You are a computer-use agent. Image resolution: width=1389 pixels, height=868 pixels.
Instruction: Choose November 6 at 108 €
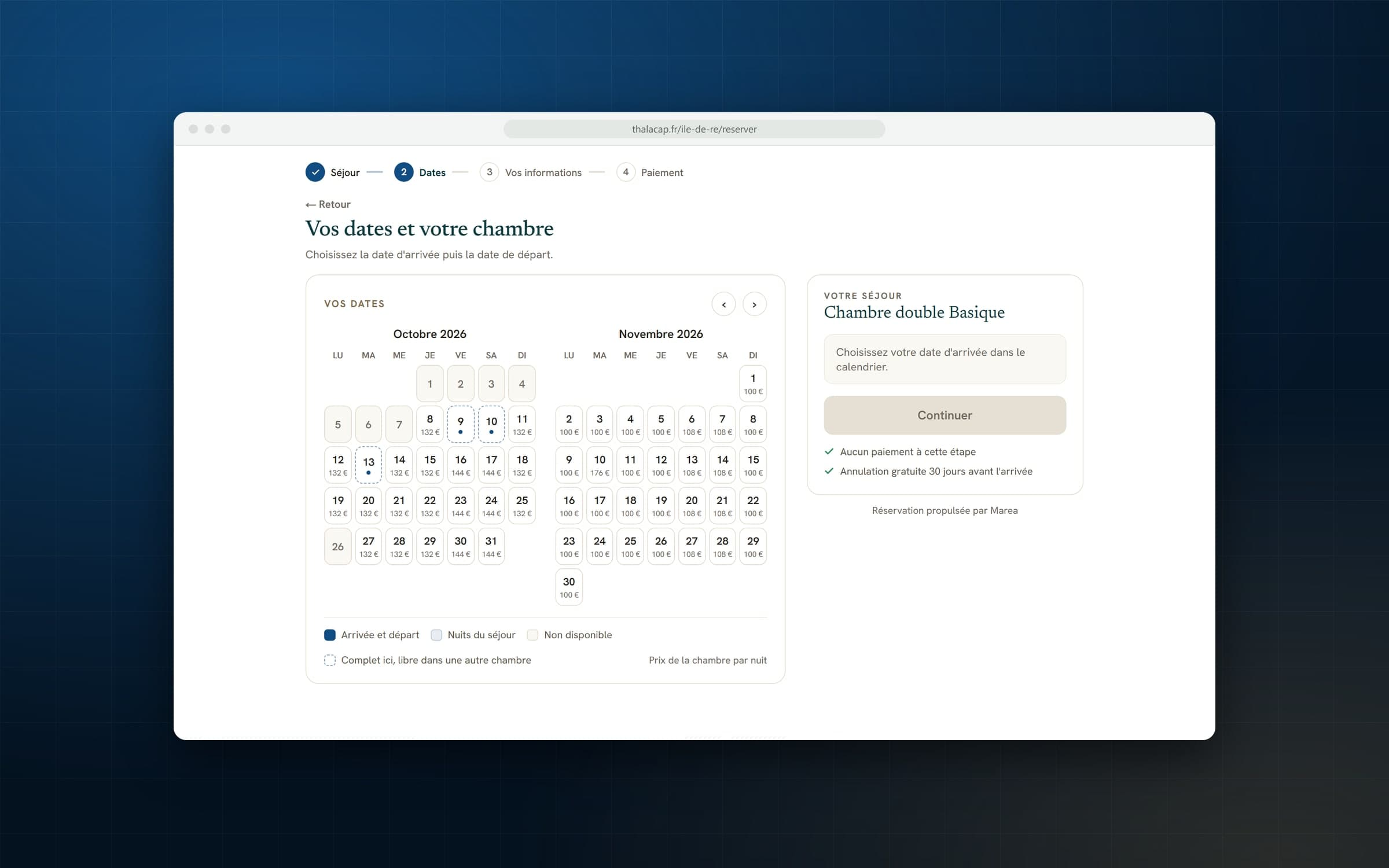[692, 424]
